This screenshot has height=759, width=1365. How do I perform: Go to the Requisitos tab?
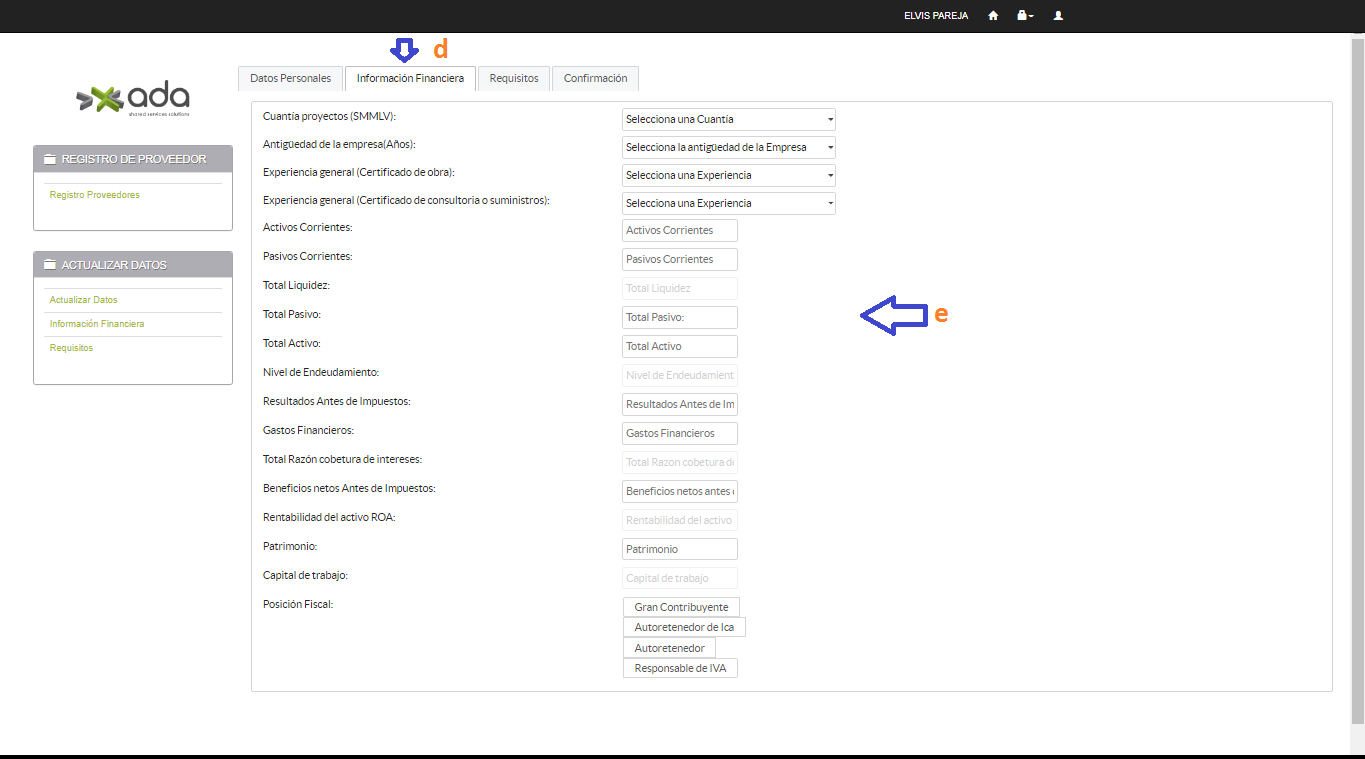click(513, 79)
